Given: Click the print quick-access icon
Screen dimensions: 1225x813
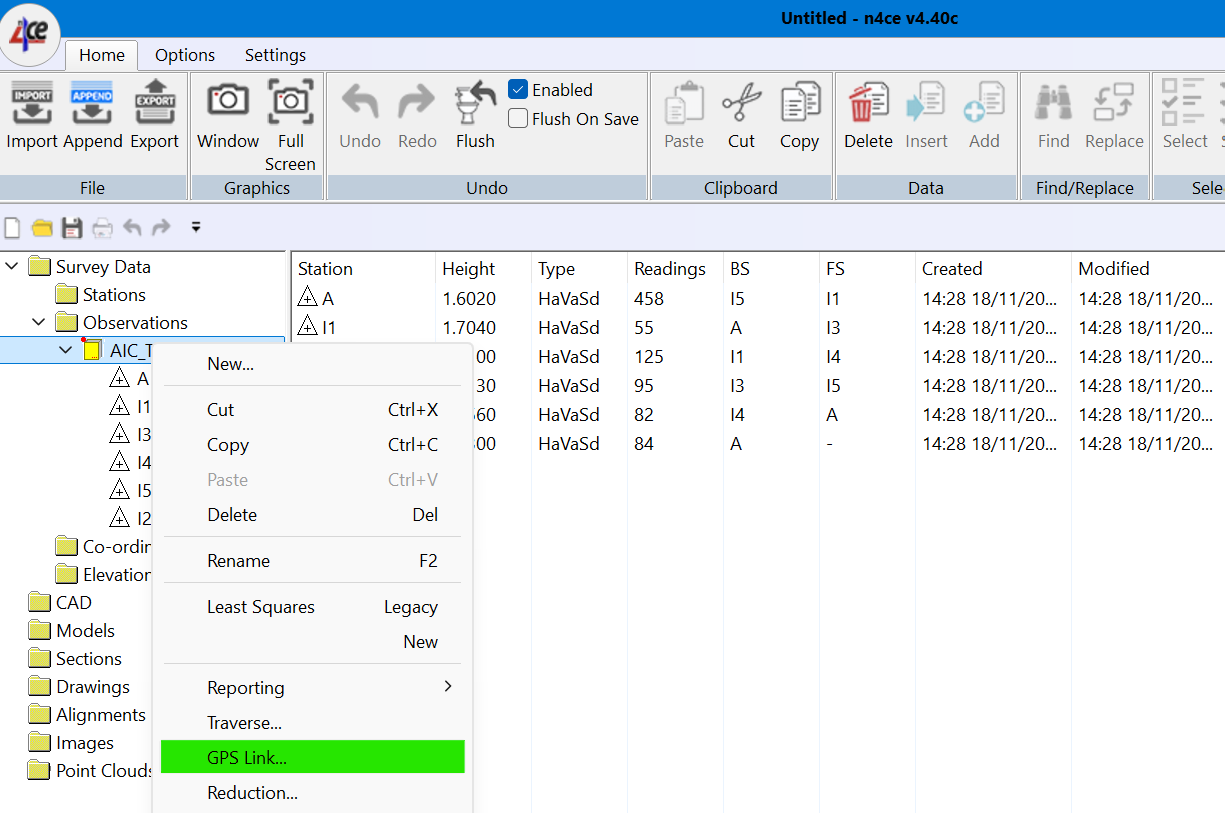Looking at the screenshot, I should [102, 228].
